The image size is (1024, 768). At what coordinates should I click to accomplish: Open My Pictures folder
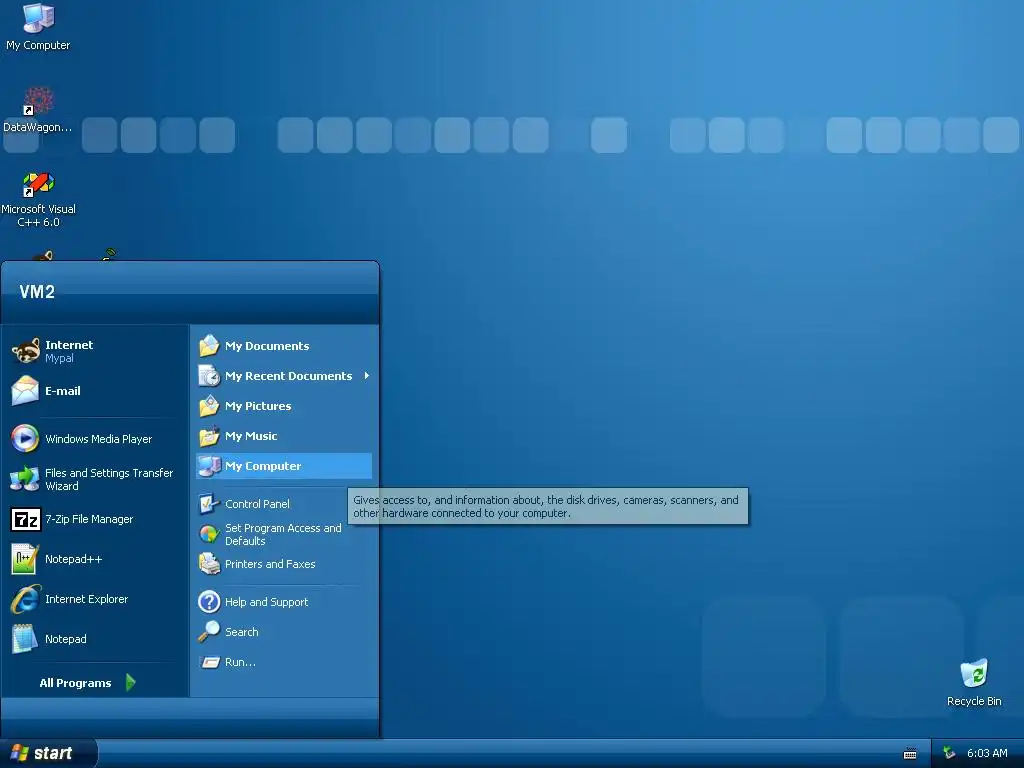pyautogui.click(x=284, y=406)
